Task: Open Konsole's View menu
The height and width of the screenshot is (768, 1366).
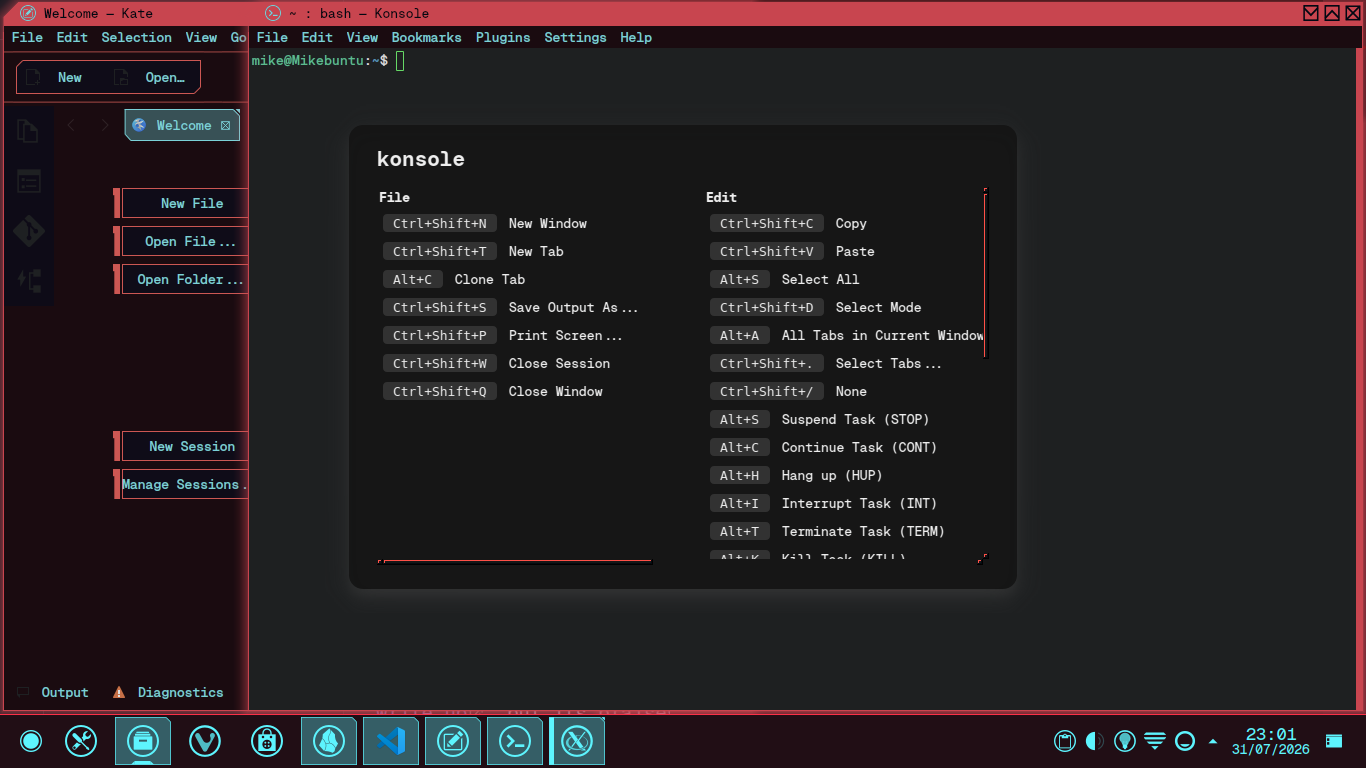Action: 362,37
